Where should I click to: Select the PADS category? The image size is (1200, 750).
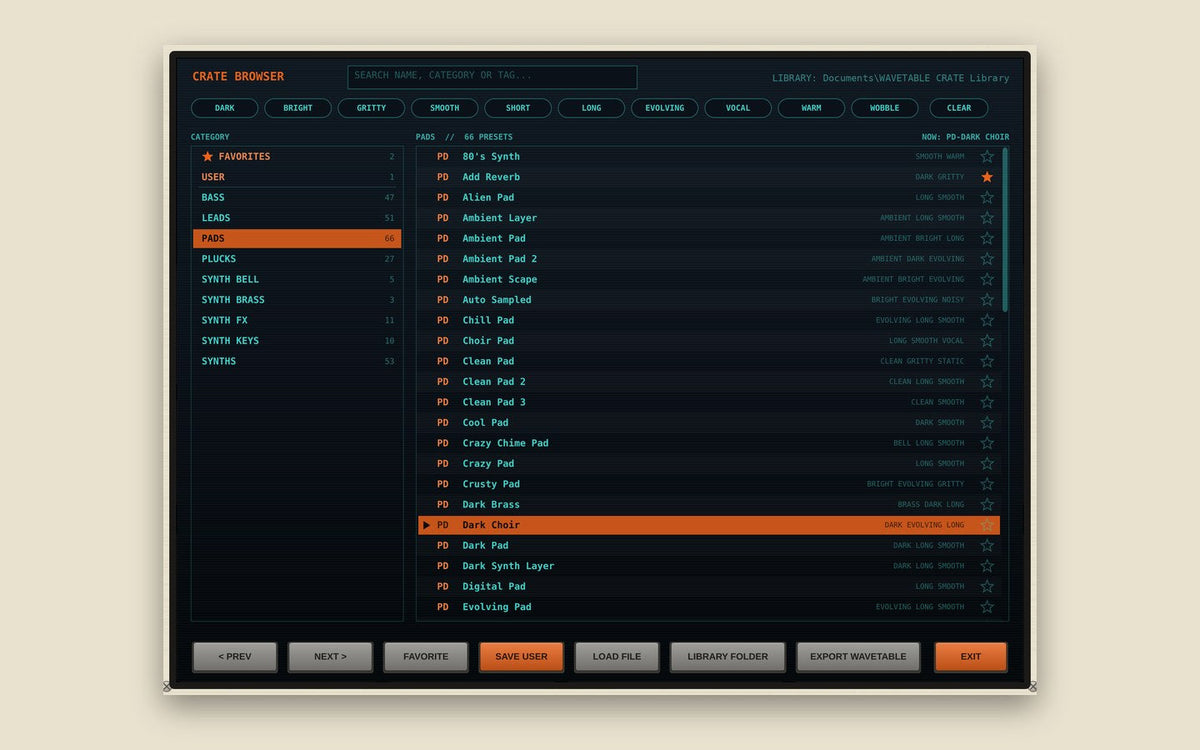[297, 239]
